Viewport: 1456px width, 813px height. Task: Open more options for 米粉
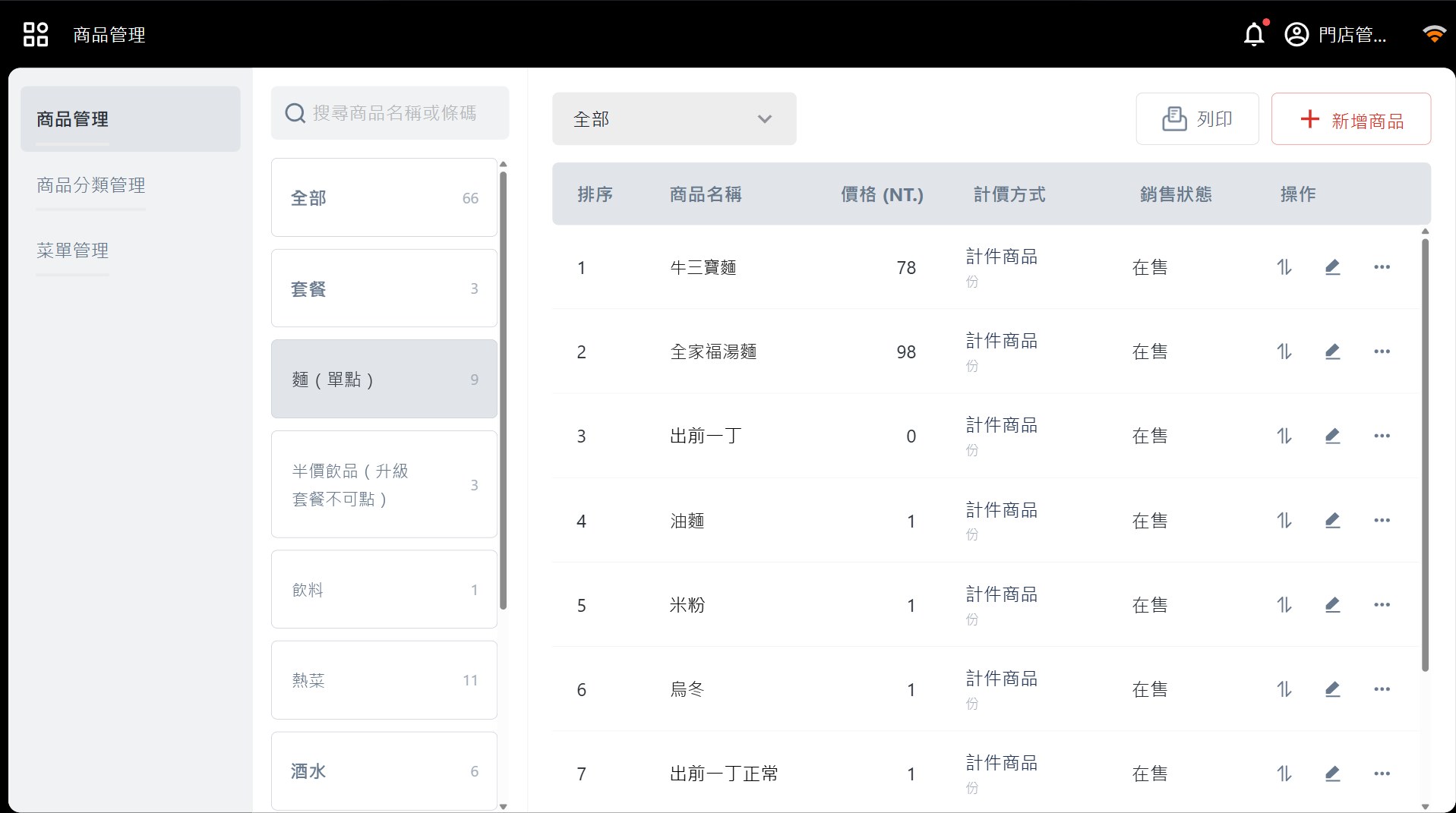[x=1382, y=605]
